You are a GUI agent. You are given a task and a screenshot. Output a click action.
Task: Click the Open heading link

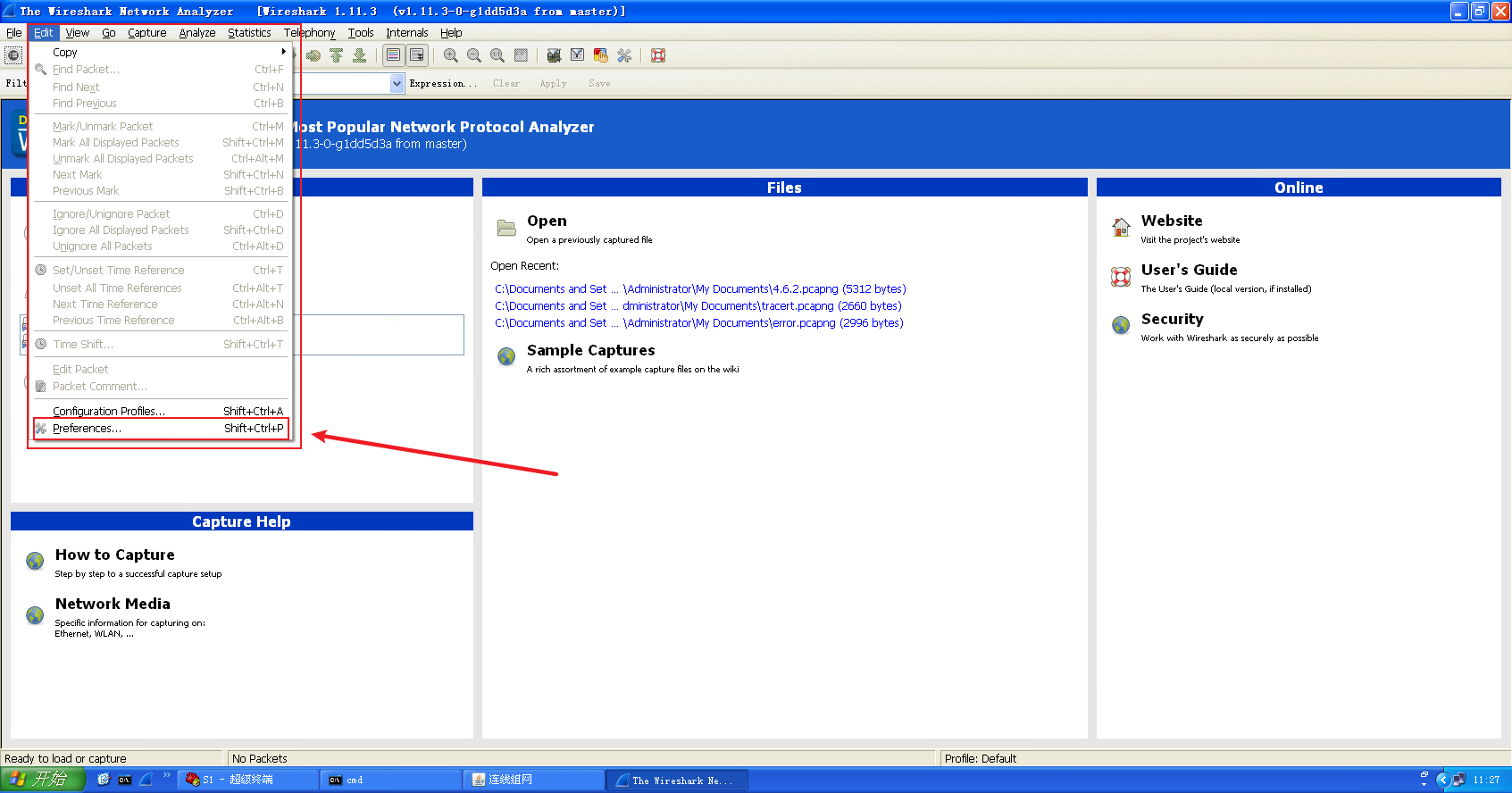pyautogui.click(x=547, y=221)
